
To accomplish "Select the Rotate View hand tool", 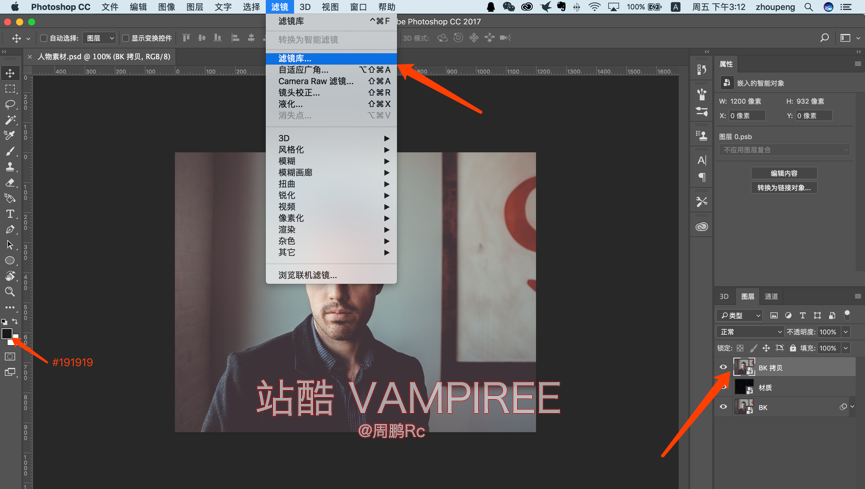I will tap(10, 275).
